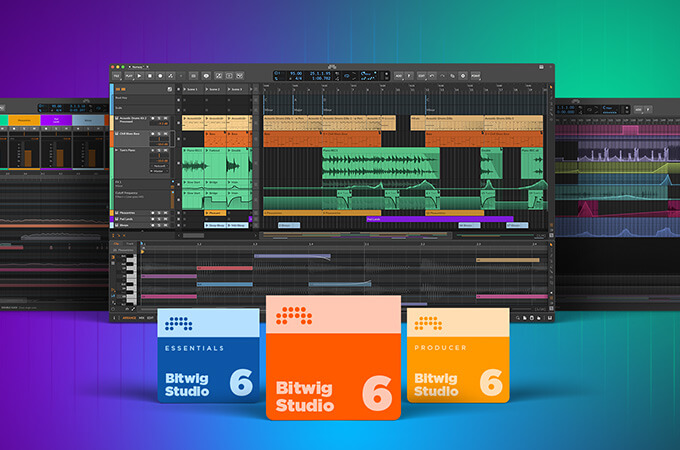Select the purple mixer channel in left window
This screenshot has height=450, width=680.
[x=56, y=120]
